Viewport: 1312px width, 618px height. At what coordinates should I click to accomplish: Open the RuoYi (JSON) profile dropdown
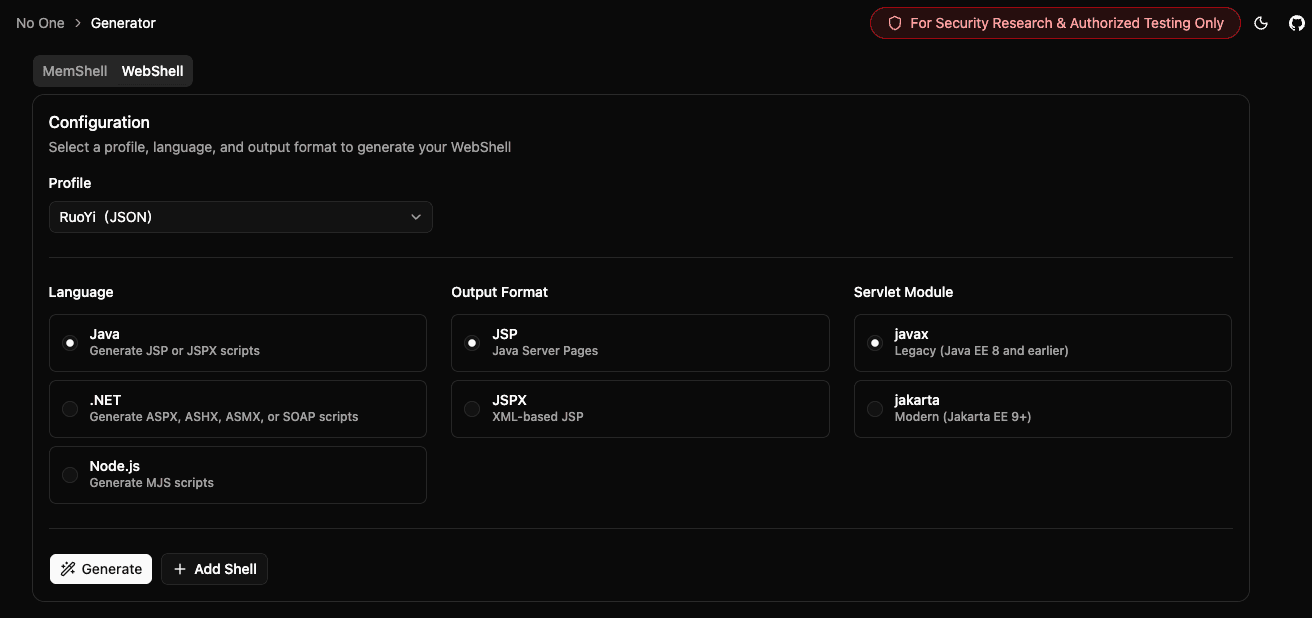pos(240,216)
